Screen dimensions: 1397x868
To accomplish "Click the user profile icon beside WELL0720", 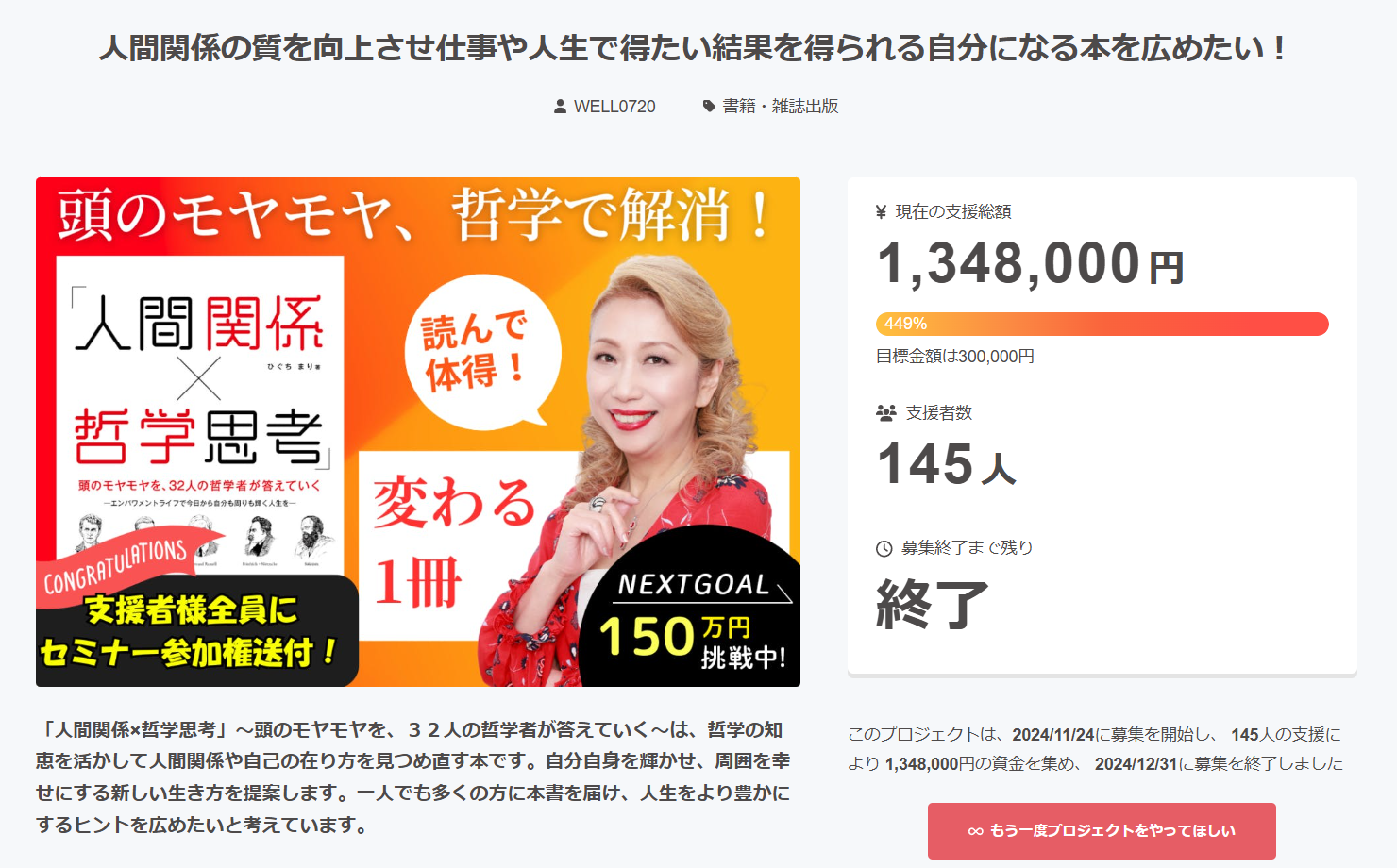I will pyautogui.click(x=560, y=107).
